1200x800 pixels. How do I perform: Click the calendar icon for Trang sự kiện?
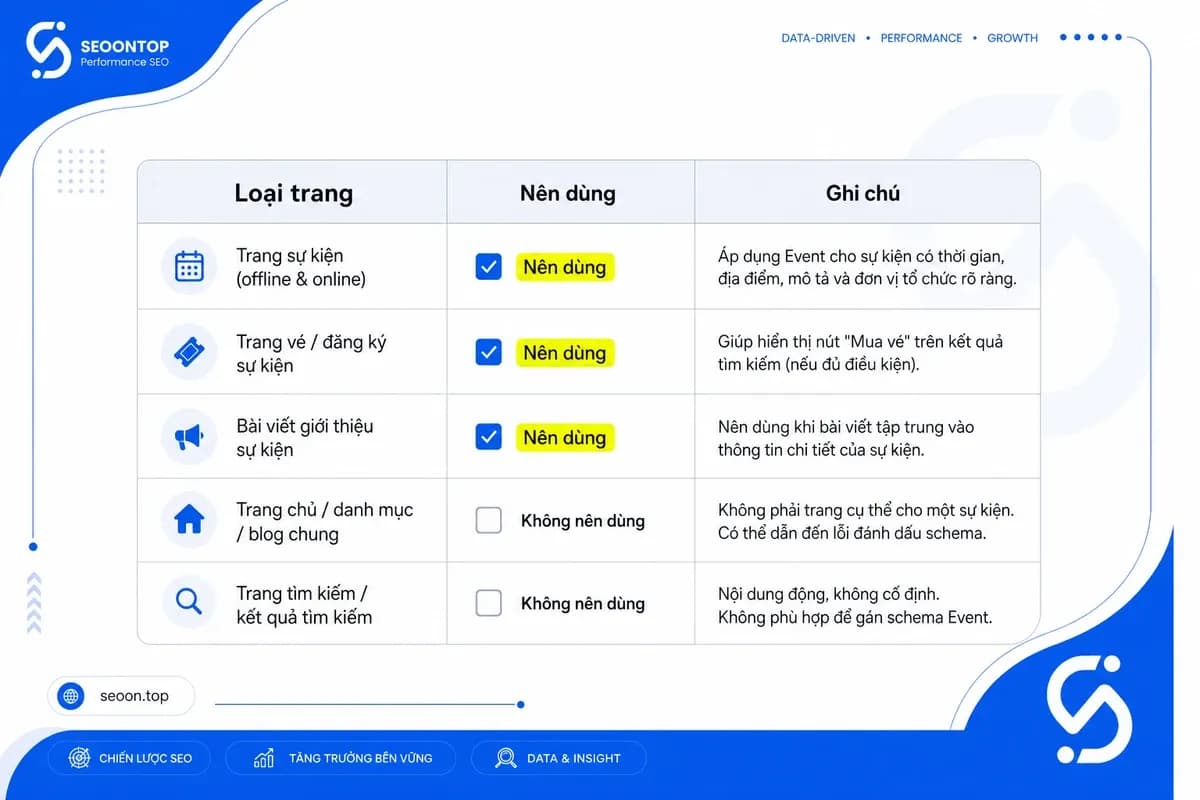point(189,267)
